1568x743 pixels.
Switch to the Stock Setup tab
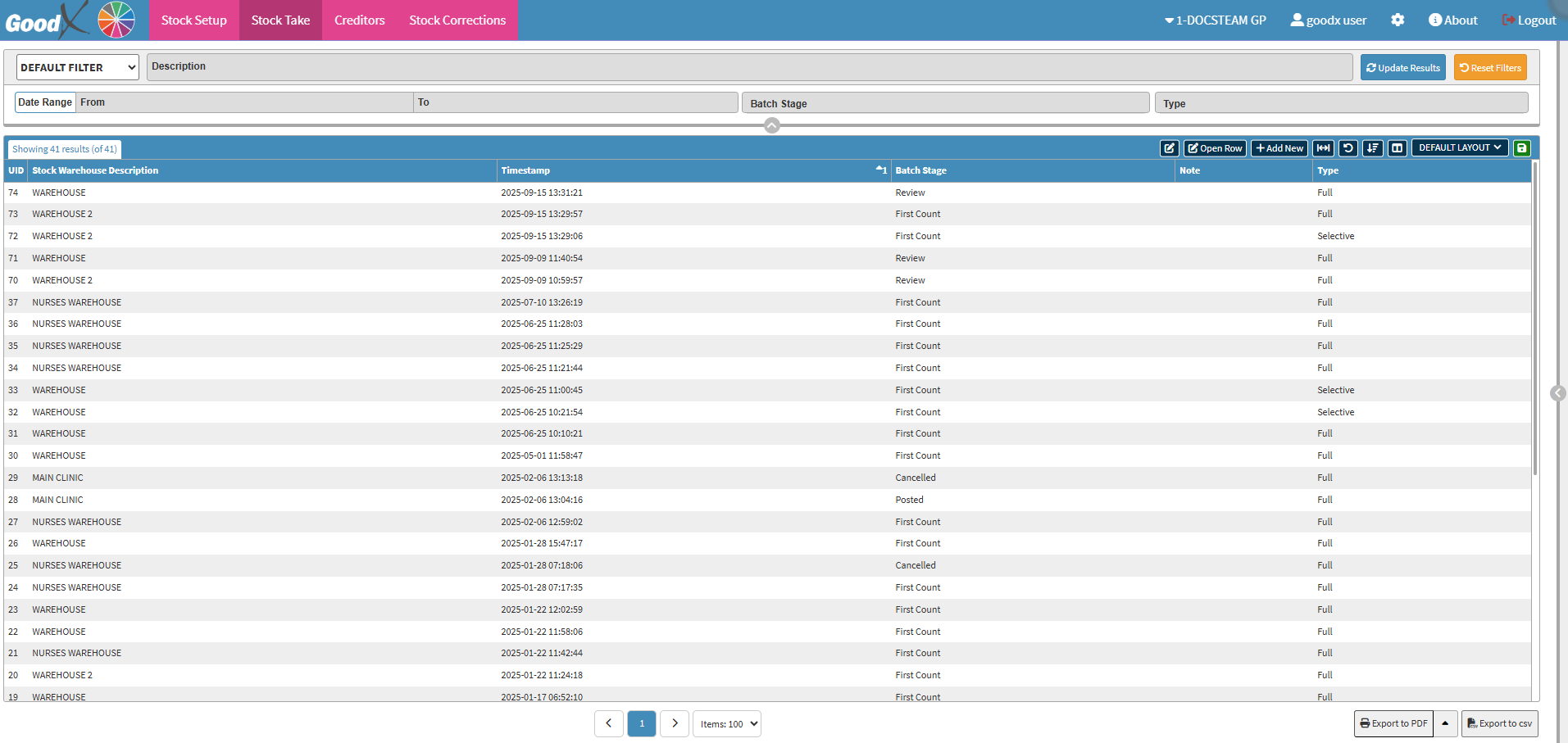193,20
